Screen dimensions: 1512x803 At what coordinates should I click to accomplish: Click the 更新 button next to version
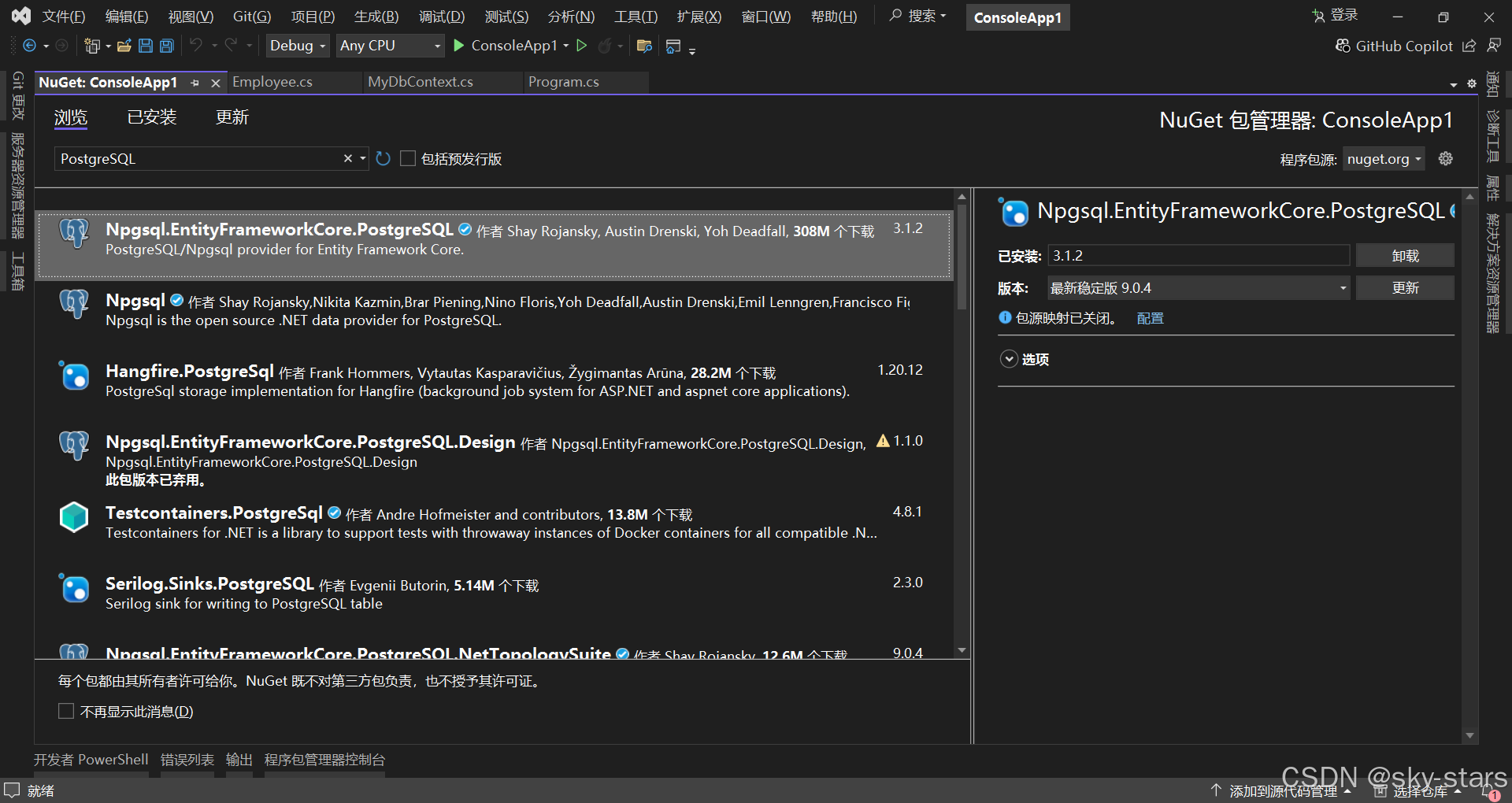(1405, 288)
